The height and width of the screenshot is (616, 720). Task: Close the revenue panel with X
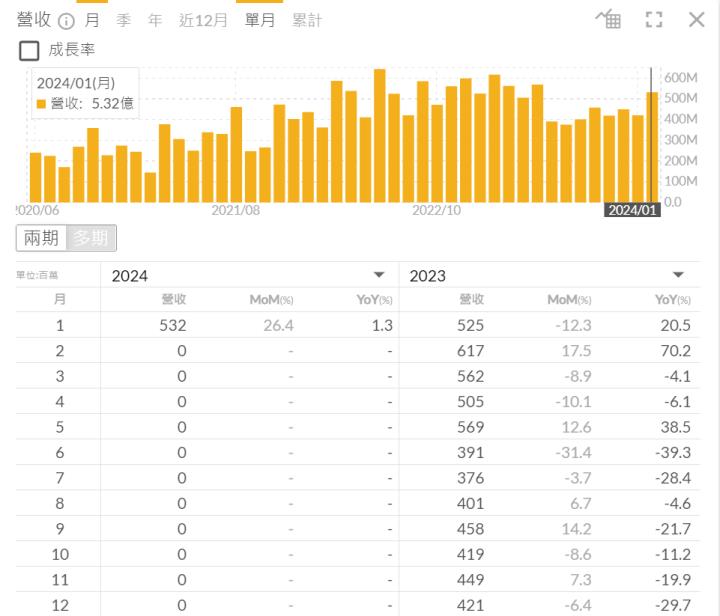[x=697, y=19]
